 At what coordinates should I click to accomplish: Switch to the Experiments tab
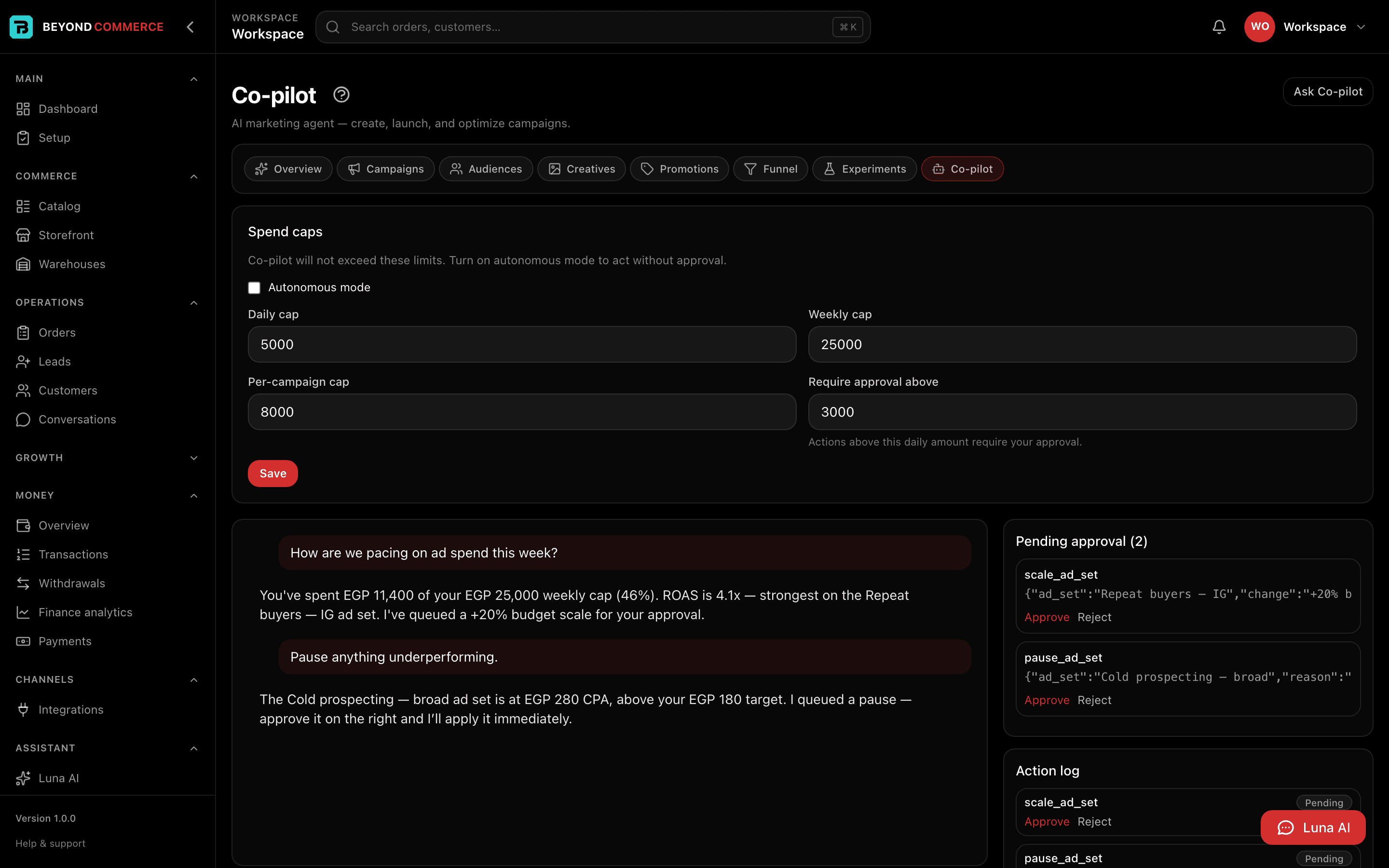864,169
